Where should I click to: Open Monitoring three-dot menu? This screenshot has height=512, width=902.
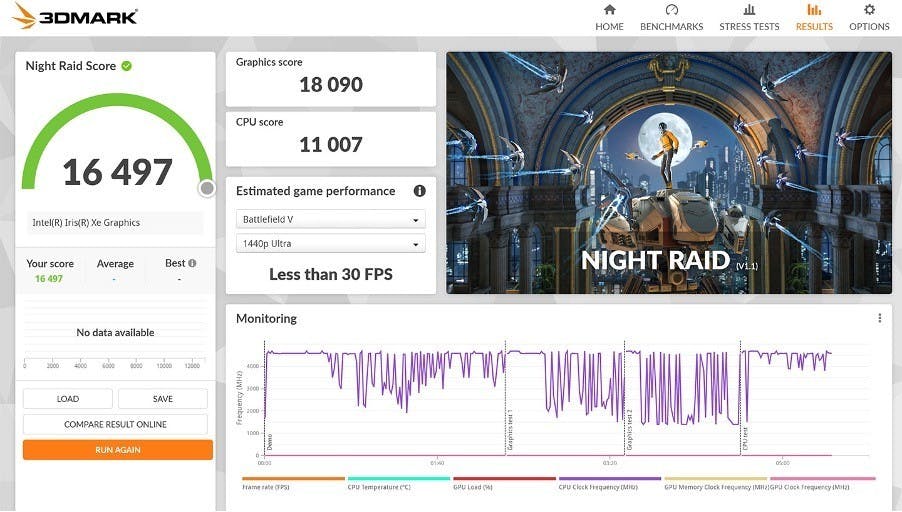[x=880, y=319]
